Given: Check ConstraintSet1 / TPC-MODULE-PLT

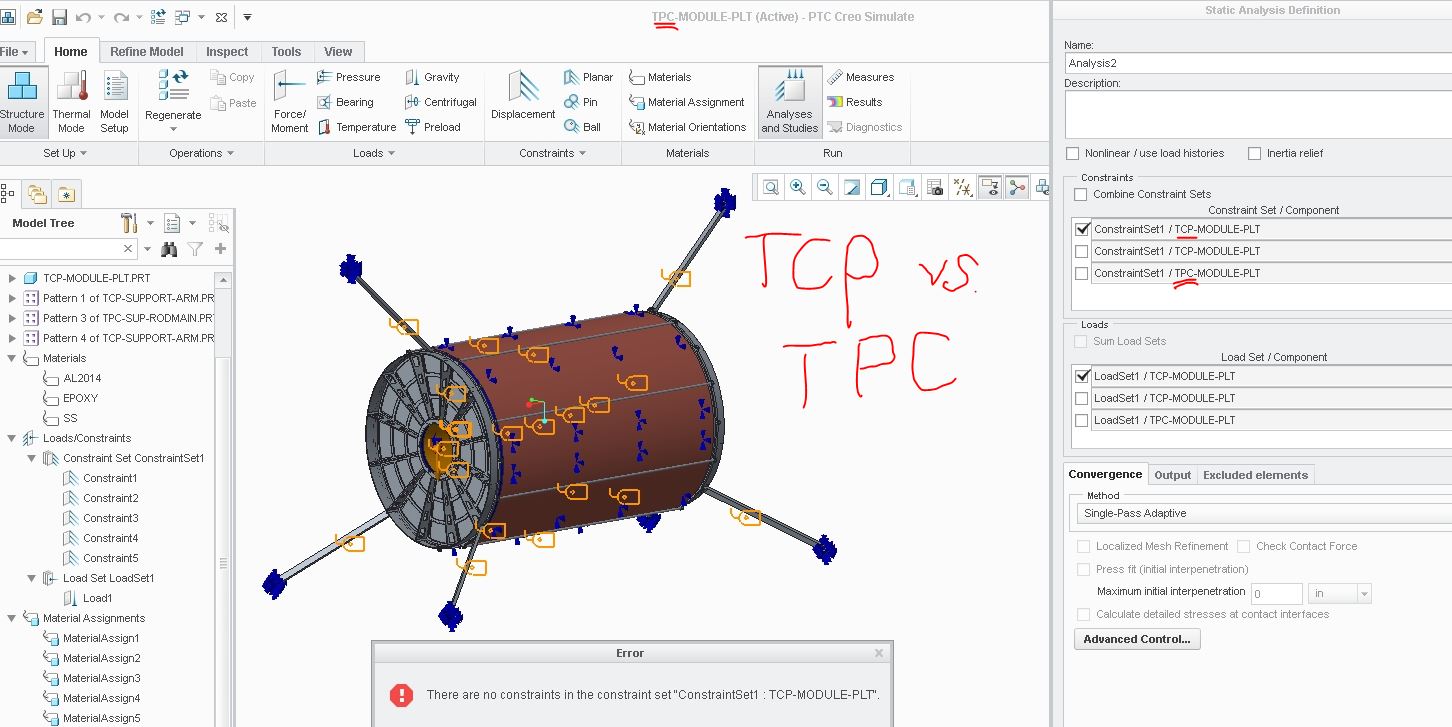Looking at the screenshot, I should tap(1081, 272).
